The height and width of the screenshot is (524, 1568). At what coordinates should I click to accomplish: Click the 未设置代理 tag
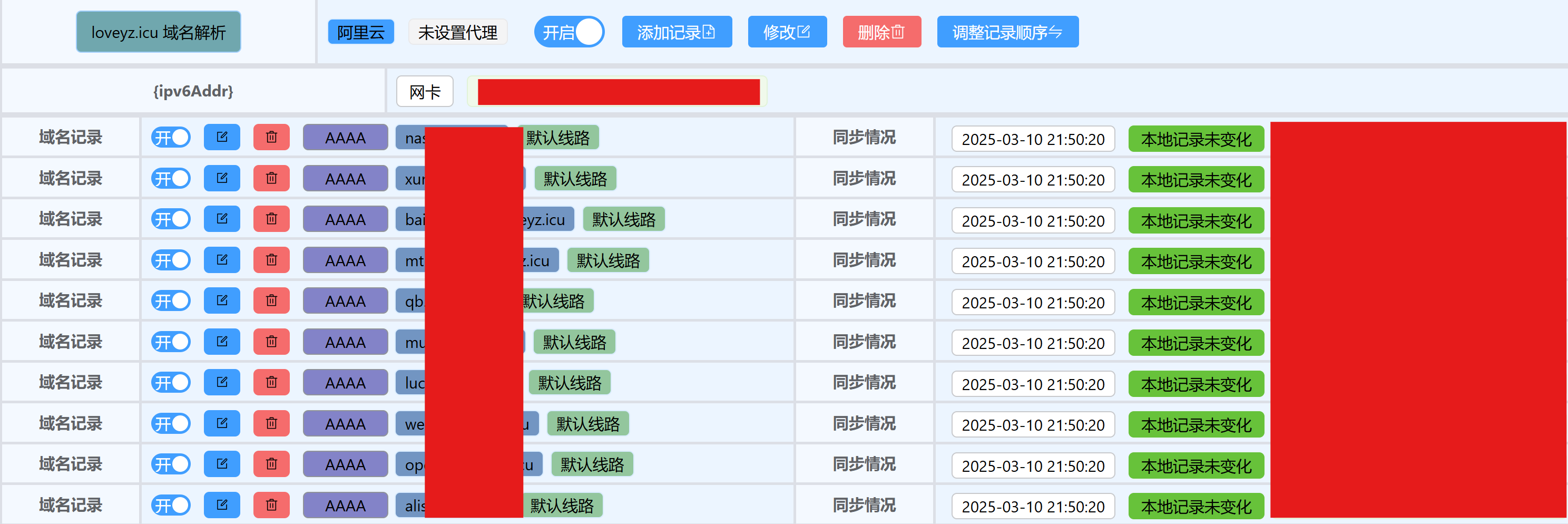coord(458,32)
